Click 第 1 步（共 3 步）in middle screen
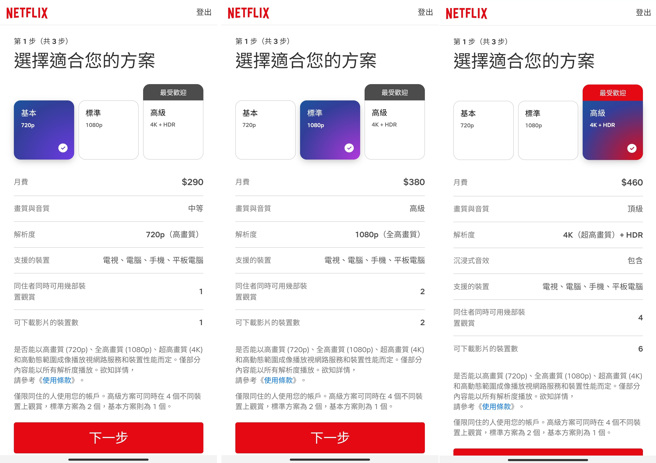 click(x=262, y=41)
